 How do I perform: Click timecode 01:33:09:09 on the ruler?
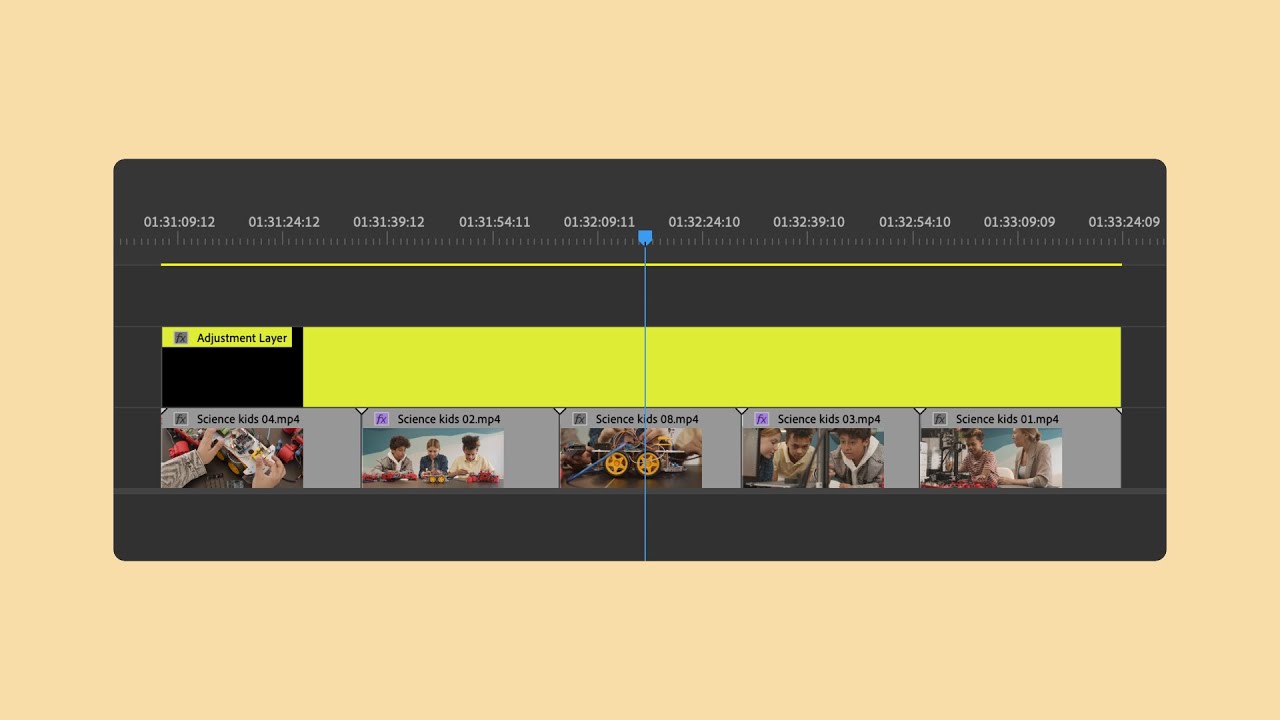(1019, 222)
